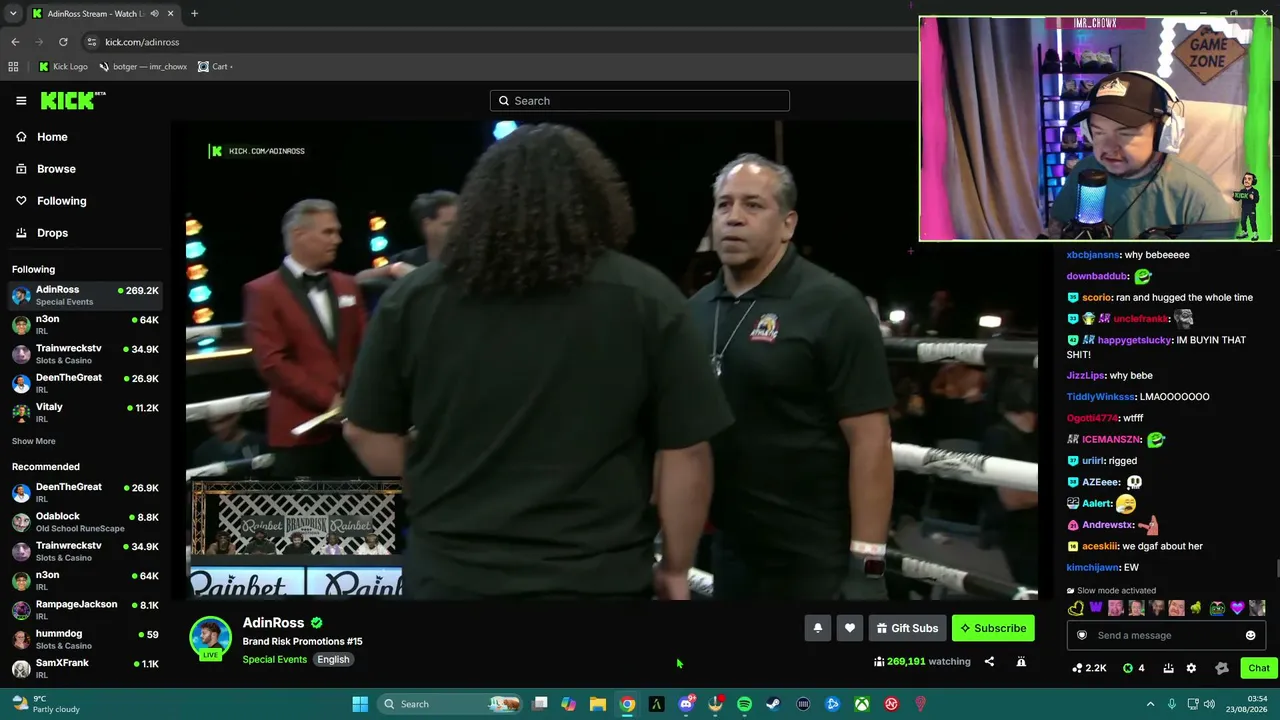Open Kick Logo bookmark
The image size is (1280, 720).
(x=63, y=67)
